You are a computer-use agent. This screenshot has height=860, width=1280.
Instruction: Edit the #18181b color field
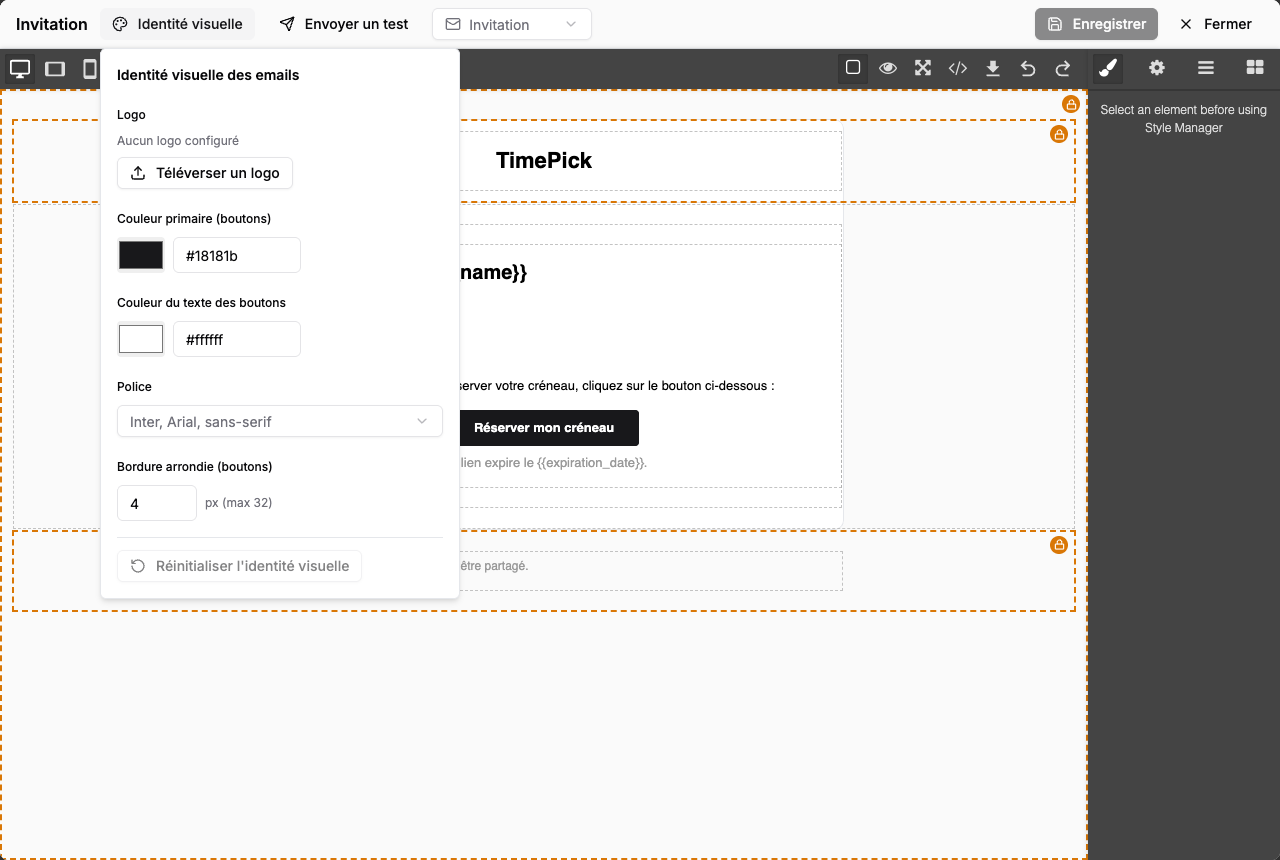click(237, 255)
